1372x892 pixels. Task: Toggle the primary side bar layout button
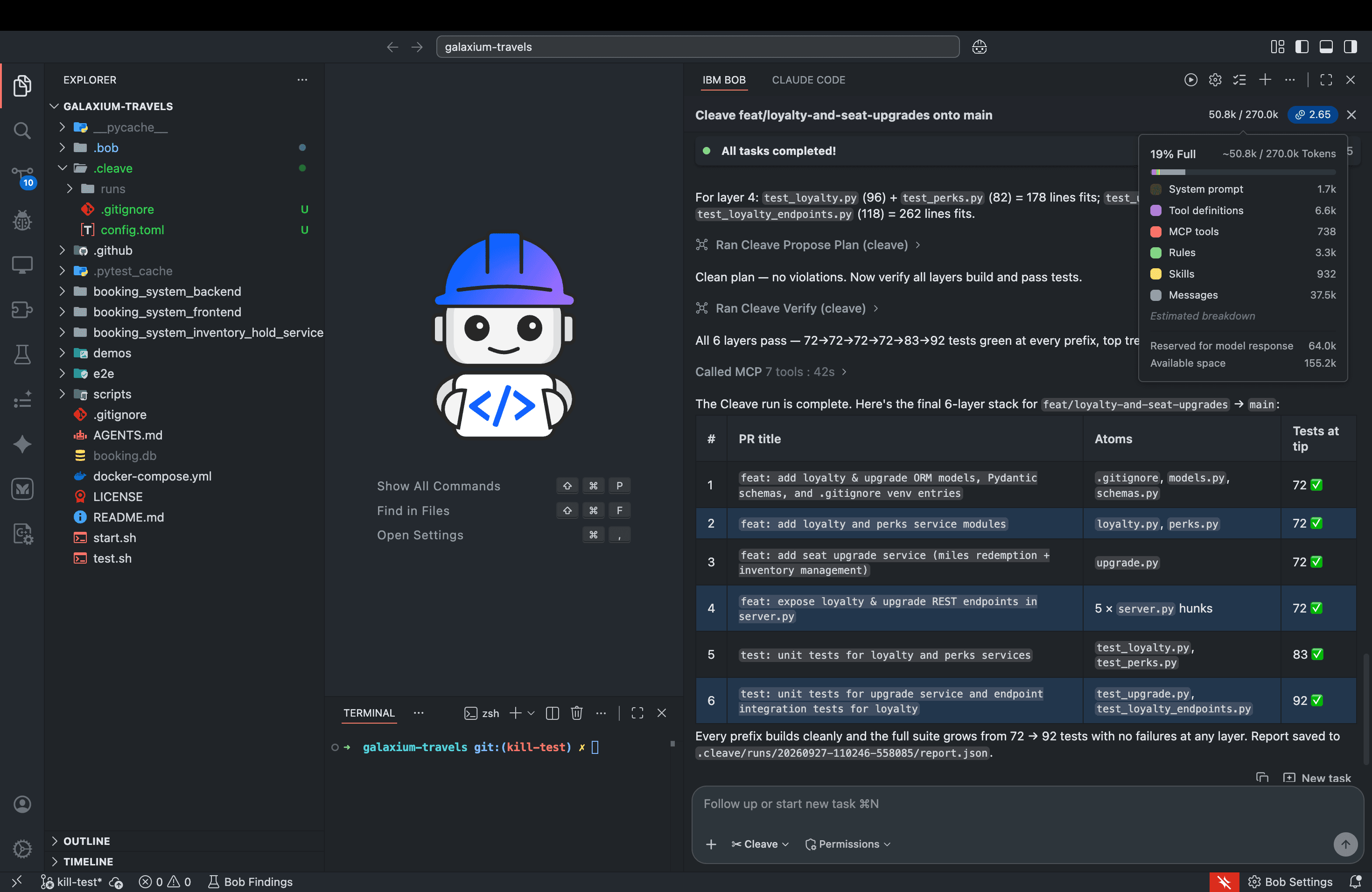click(1302, 47)
